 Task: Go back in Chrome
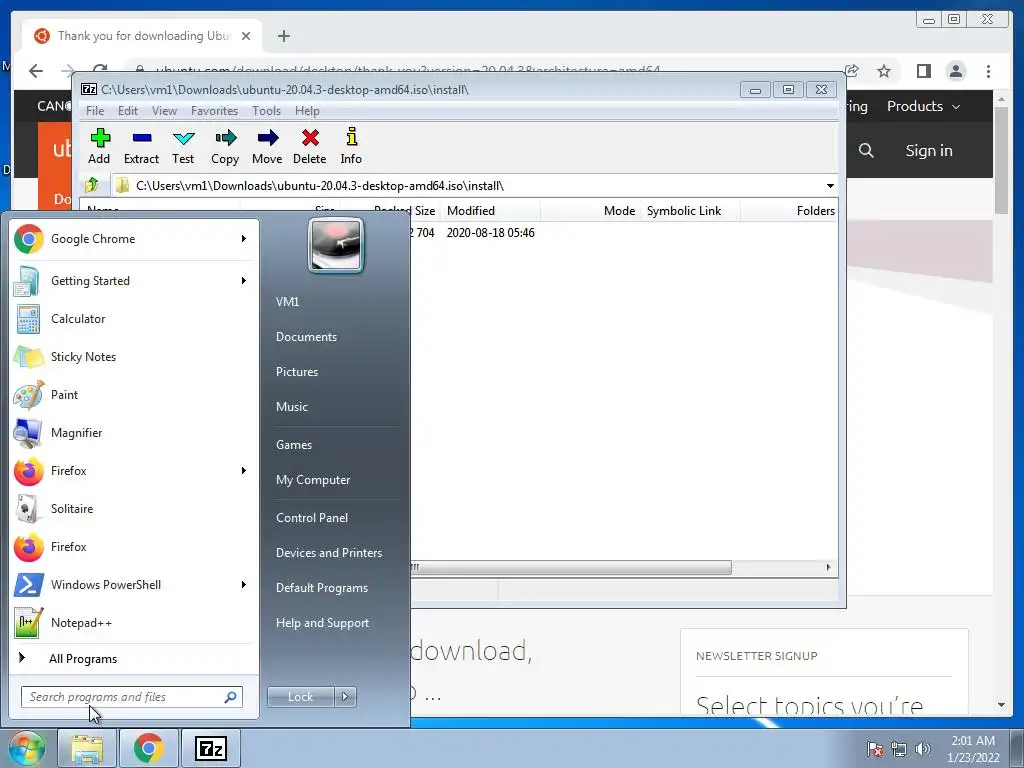36,71
